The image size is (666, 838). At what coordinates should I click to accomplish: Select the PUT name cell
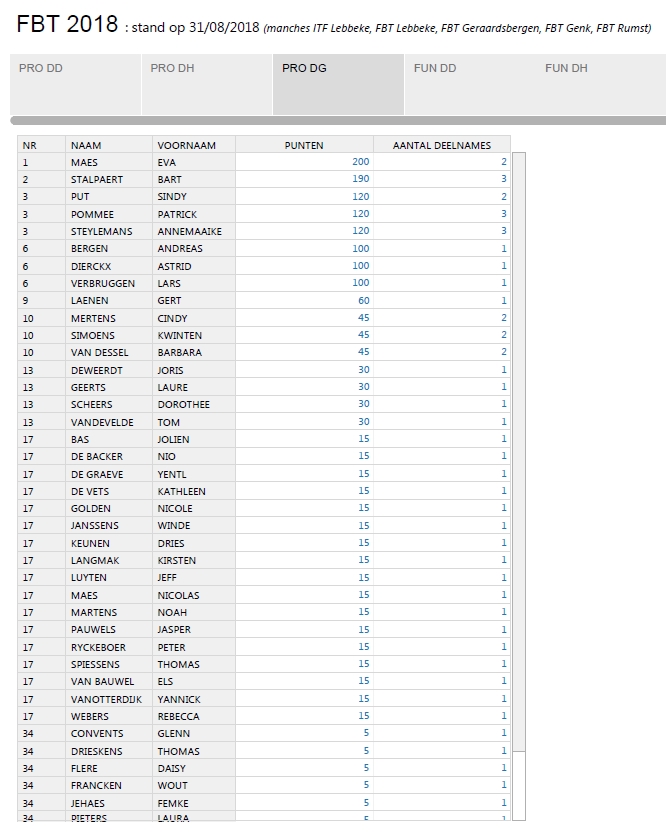point(109,196)
